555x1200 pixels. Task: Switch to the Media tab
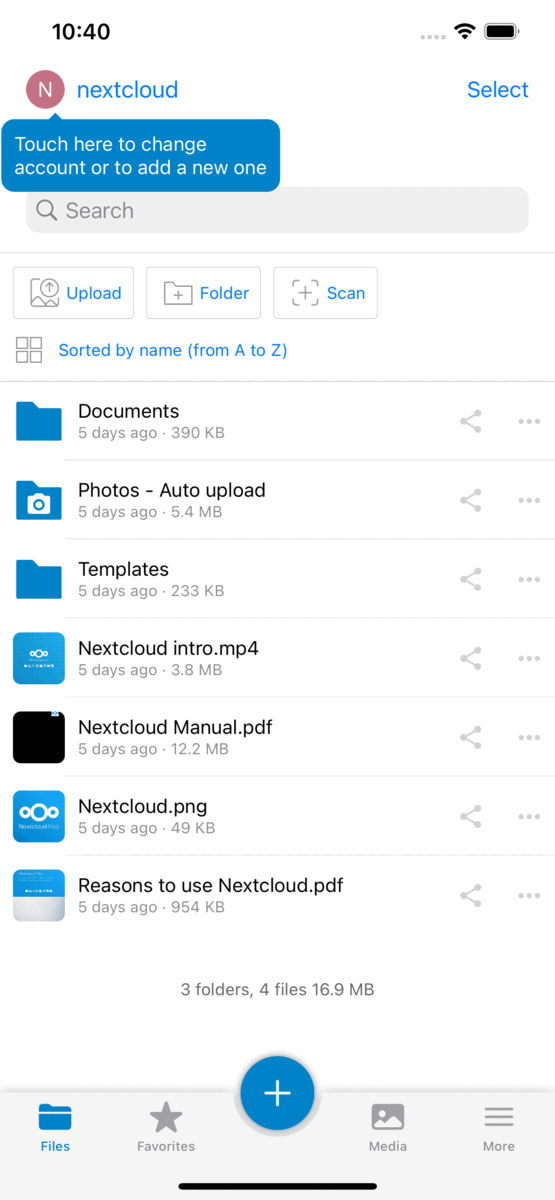pos(388,1127)
